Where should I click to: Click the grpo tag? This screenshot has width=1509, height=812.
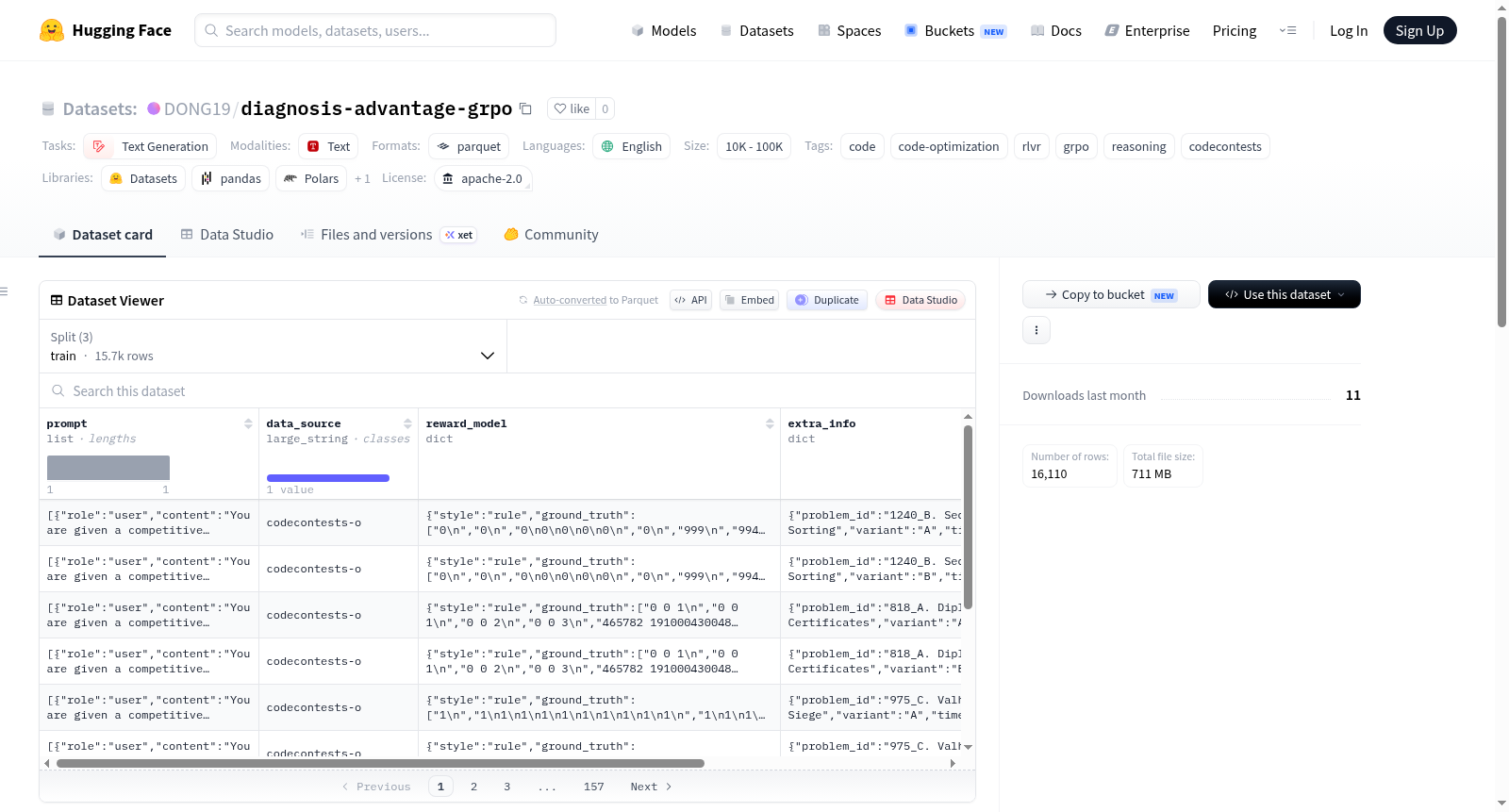(x=1076, y=146)
